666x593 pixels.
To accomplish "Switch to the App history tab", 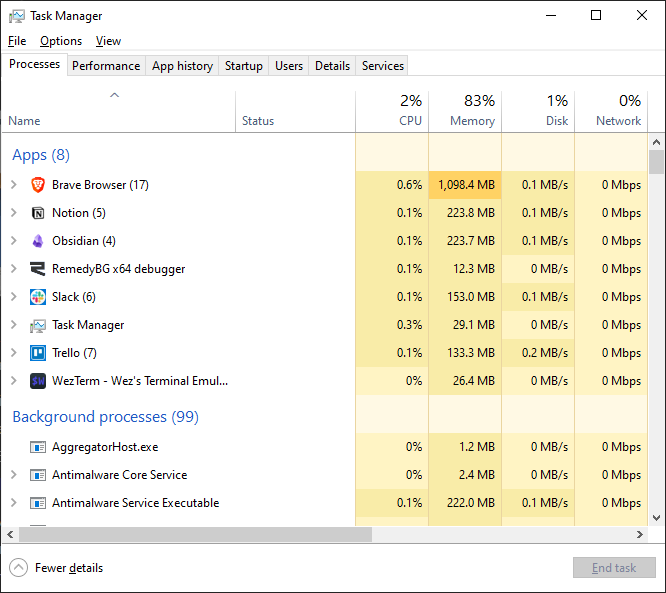I will 183,66.
